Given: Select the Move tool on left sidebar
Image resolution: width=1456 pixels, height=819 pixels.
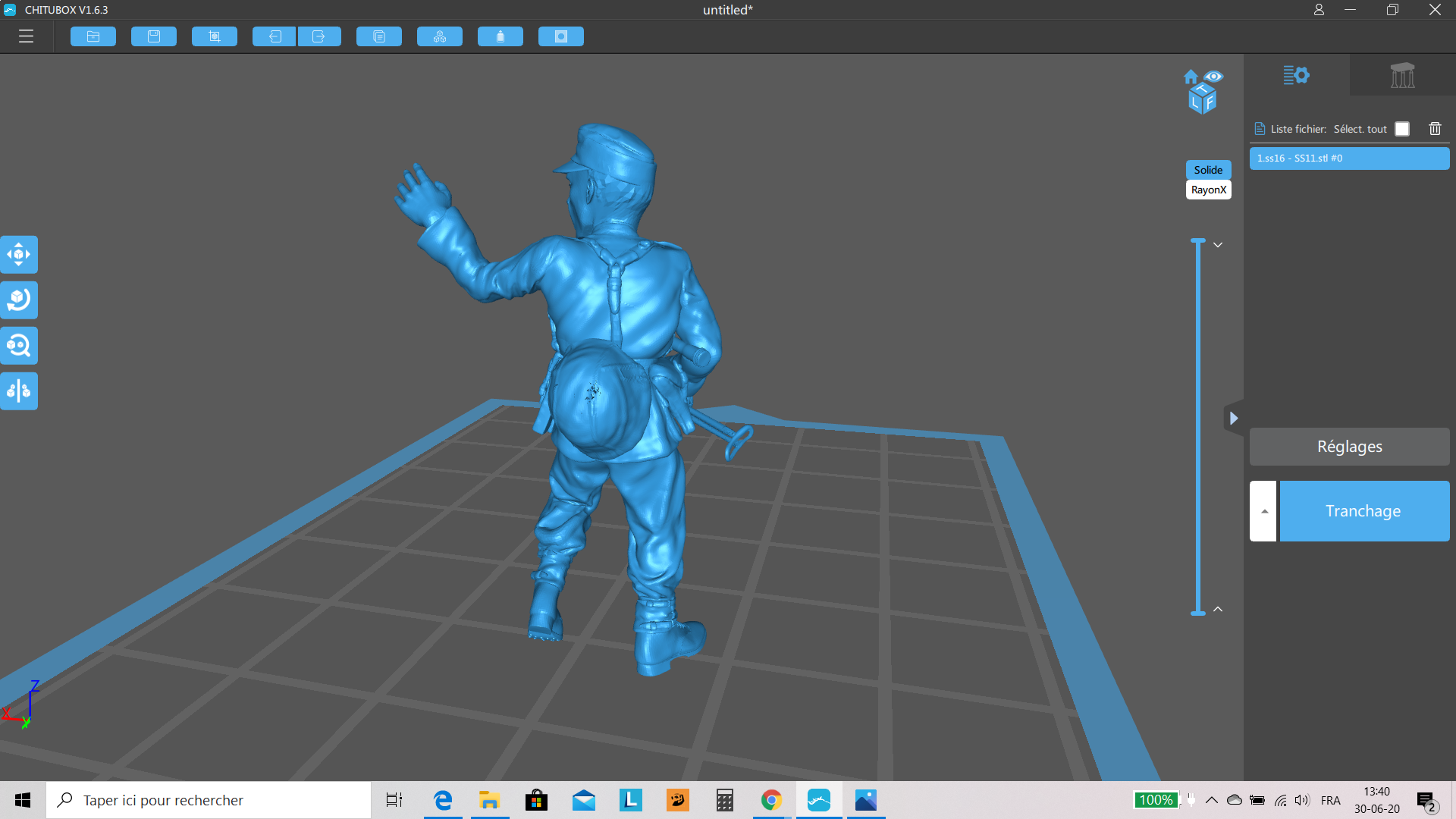Looking at the screenshot, I should click(19, 255).
